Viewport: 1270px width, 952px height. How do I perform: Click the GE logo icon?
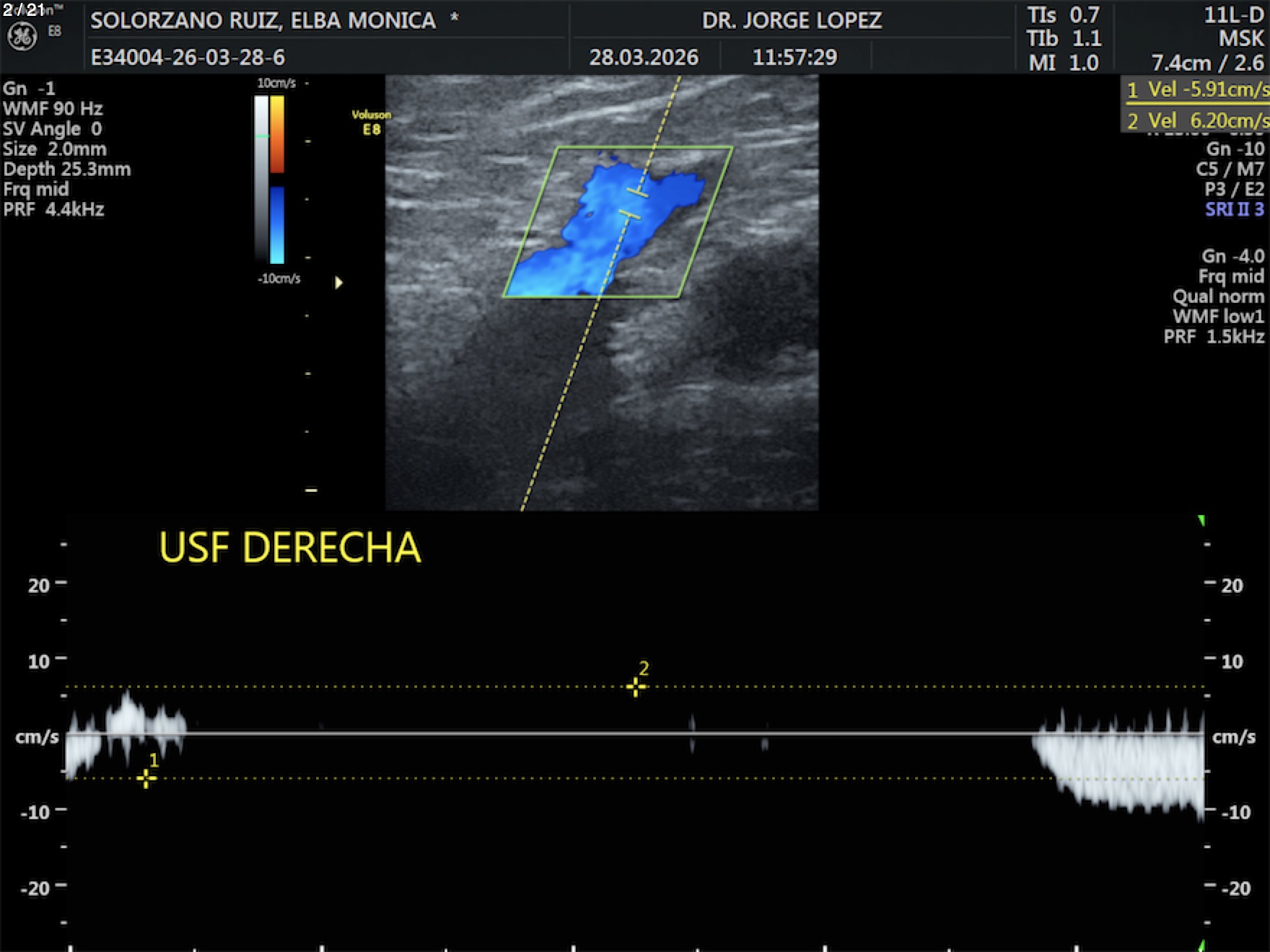[22, 36]
